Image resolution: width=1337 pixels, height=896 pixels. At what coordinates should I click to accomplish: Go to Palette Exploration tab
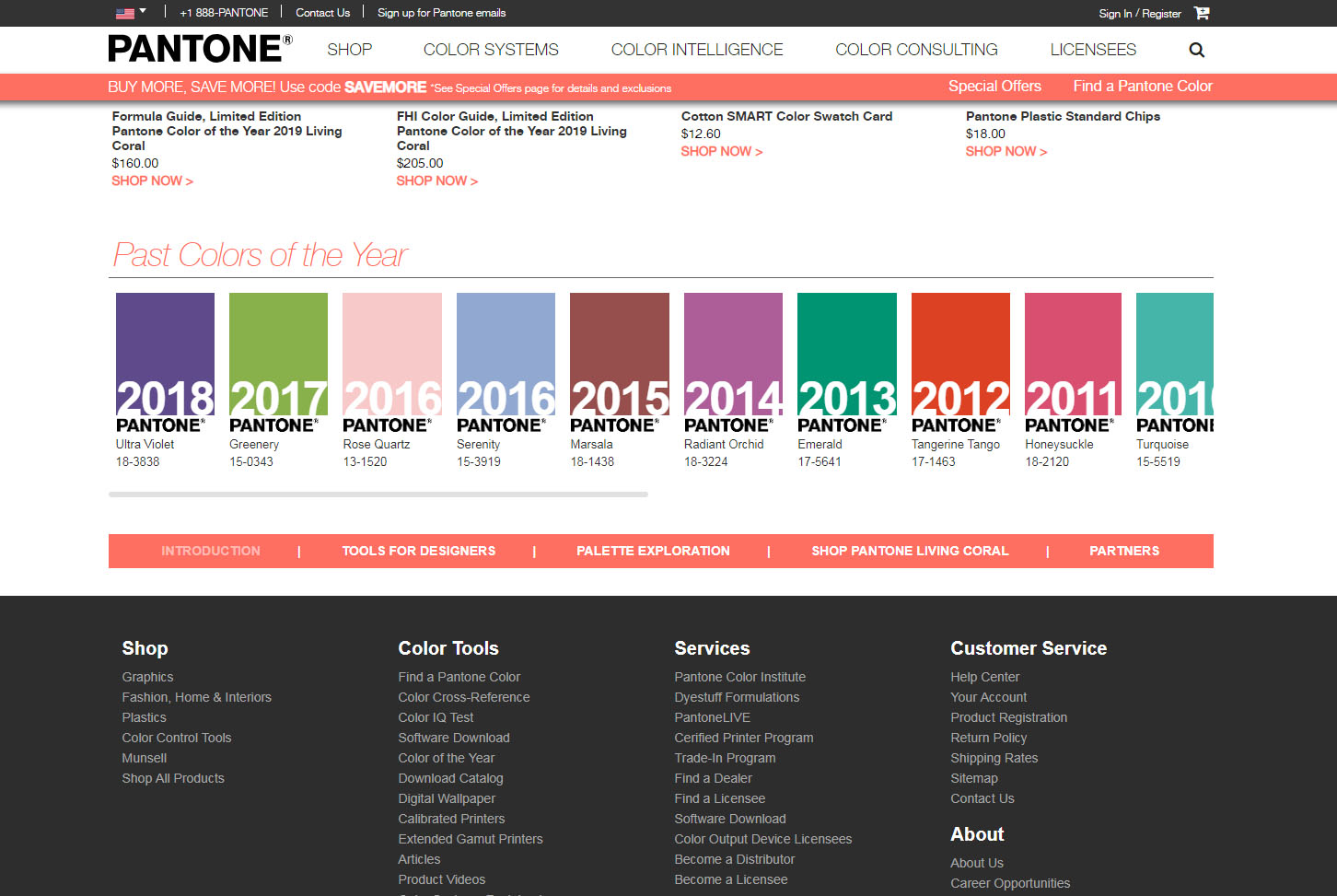tap(653, 551)
